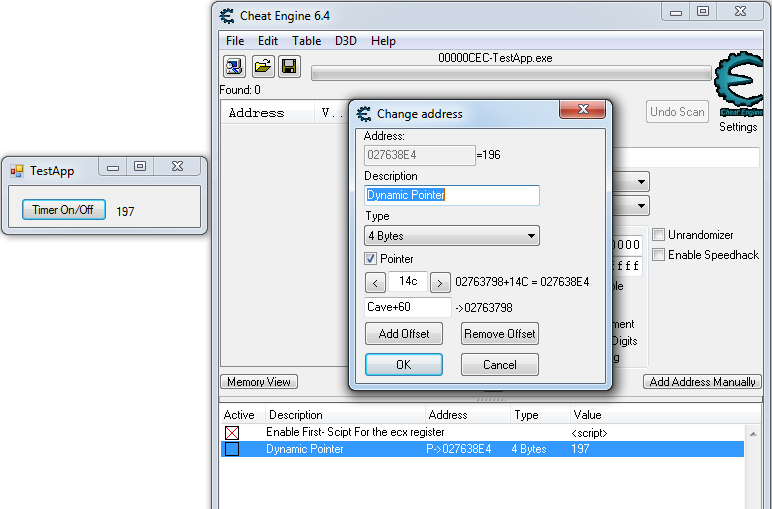Click the 4 Bytes type cell in list
This screenshot has height=509, width=772.
[x=529, y=449]
